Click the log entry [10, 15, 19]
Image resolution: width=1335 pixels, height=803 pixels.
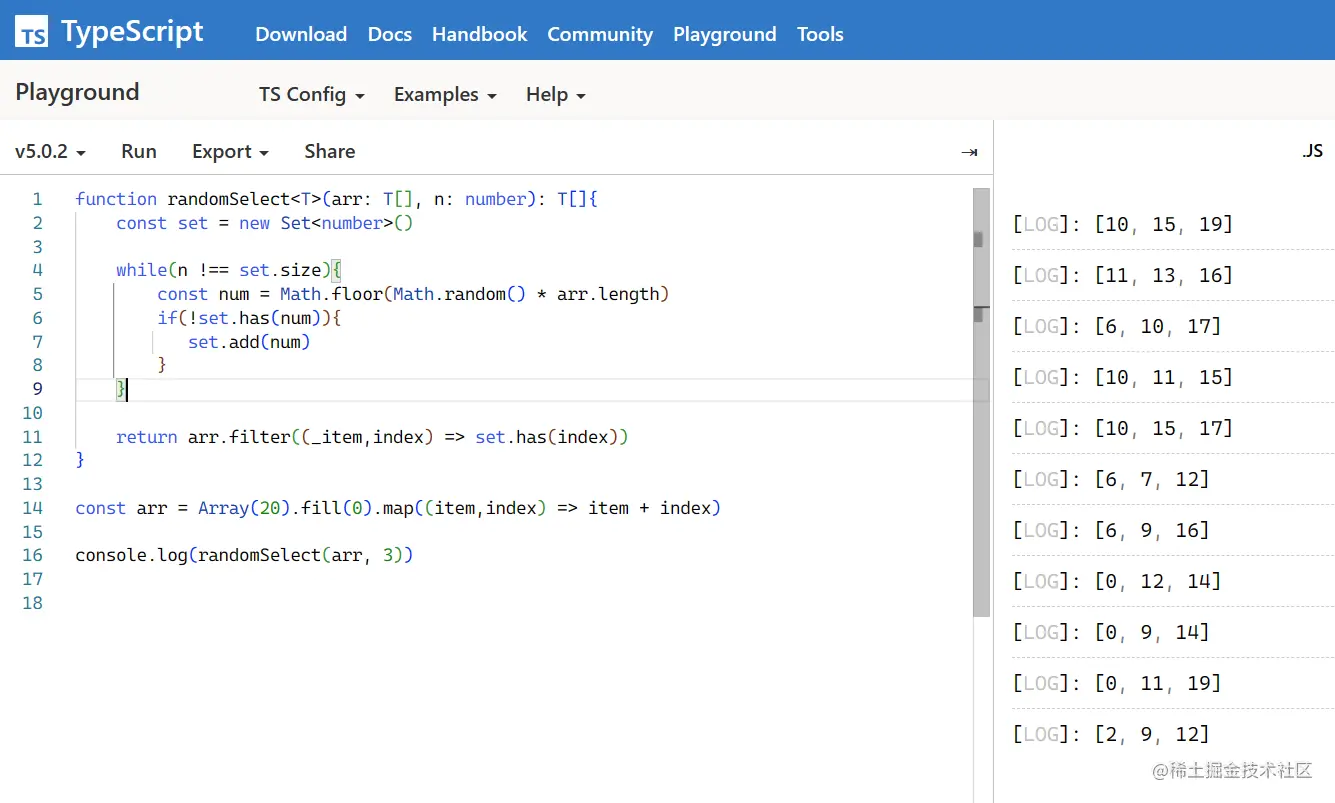[x=1122, y=224]
